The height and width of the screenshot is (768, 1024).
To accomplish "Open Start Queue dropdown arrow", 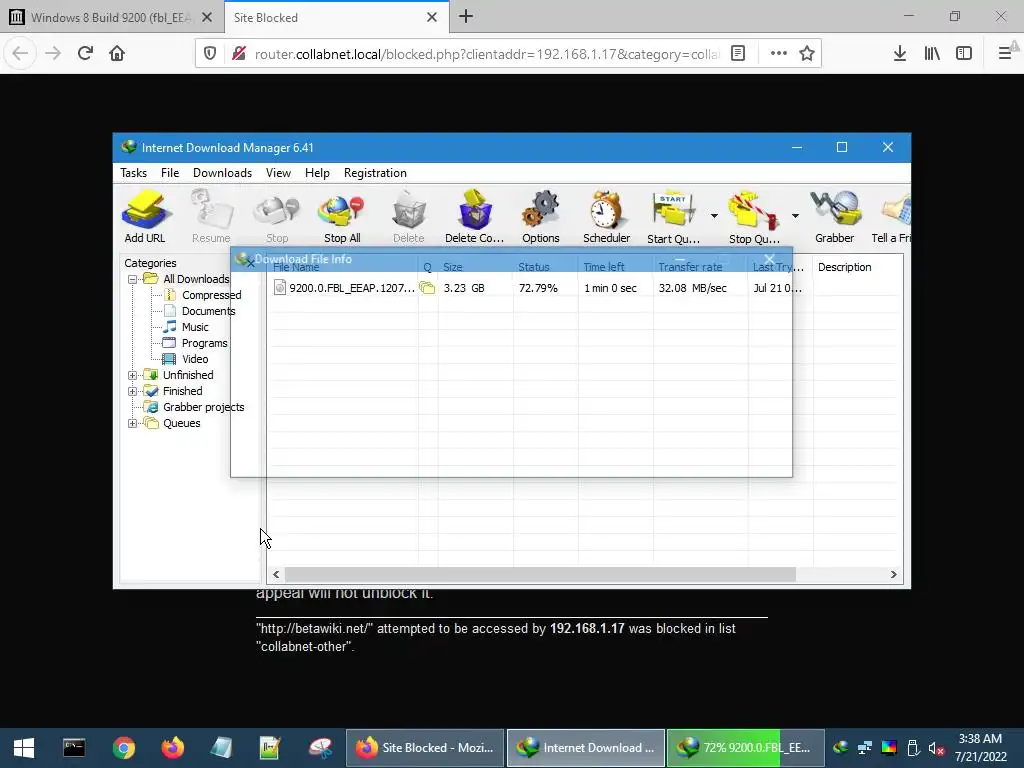I will [x=714, y=216].
